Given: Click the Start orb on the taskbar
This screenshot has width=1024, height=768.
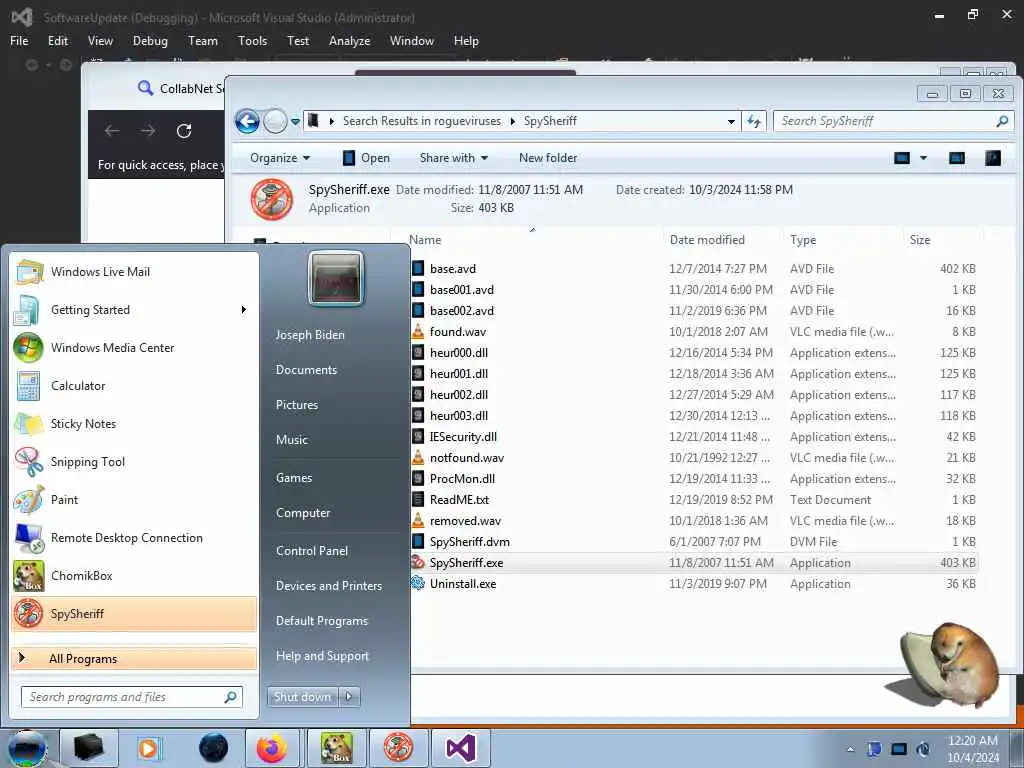Looking at the screenshot, I should point(27,748).
